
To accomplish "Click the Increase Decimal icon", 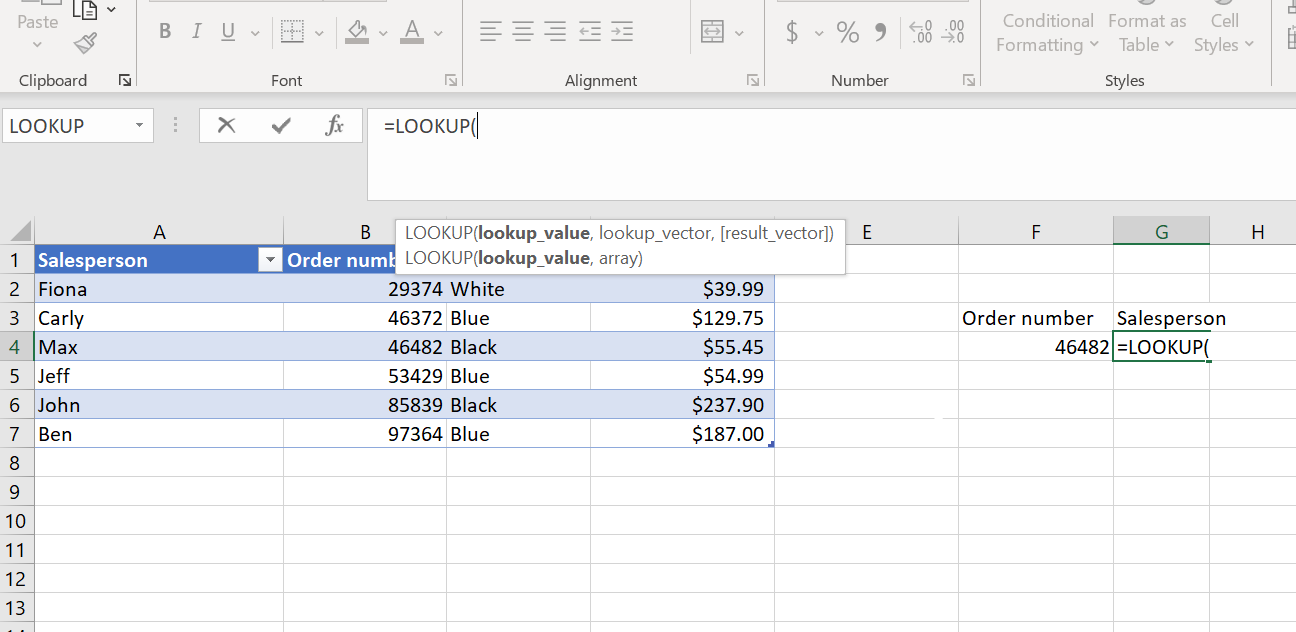I will pos(920,31).
